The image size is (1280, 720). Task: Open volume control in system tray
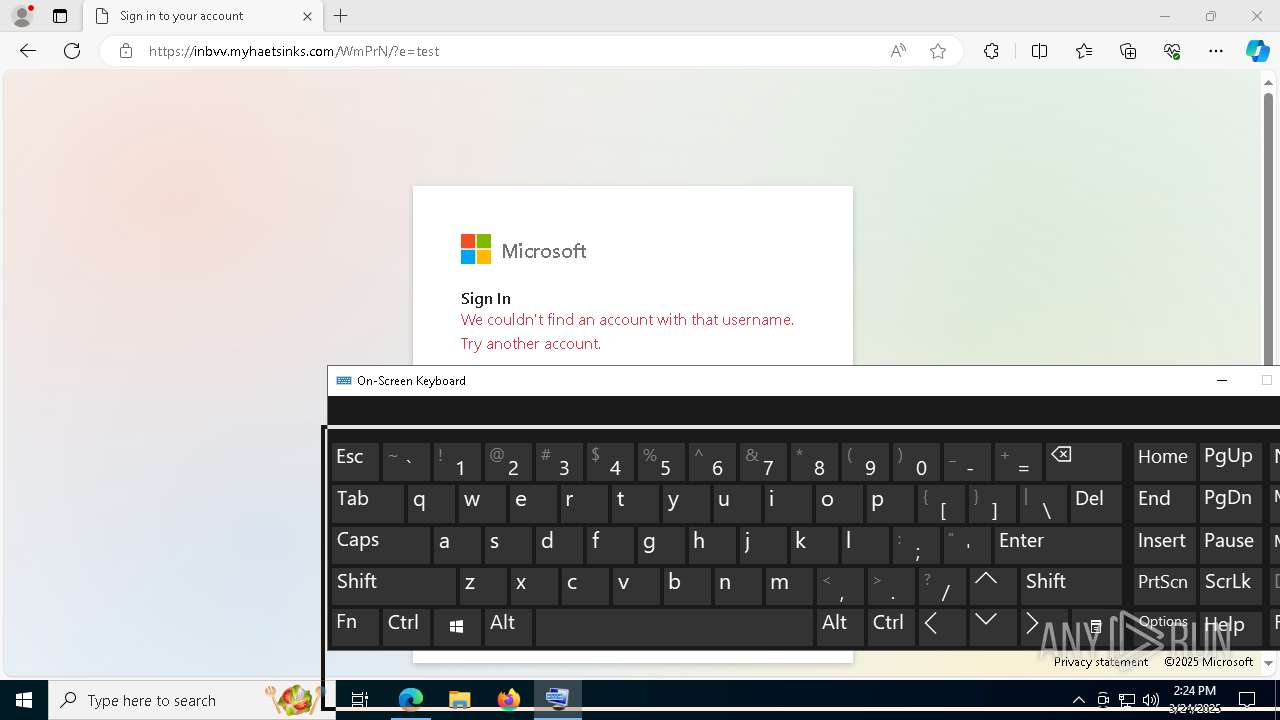1151,700
